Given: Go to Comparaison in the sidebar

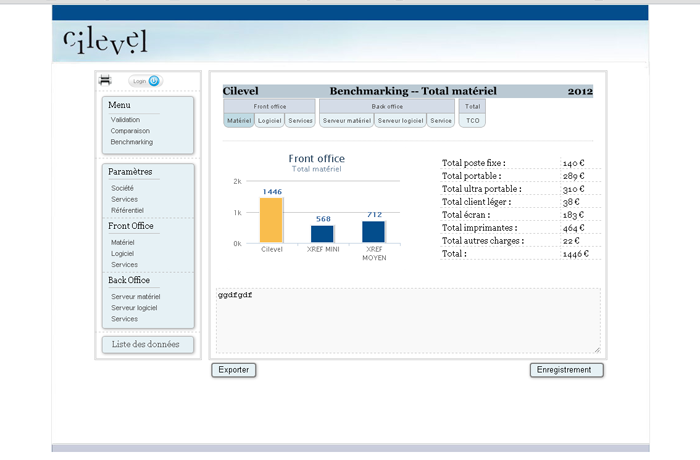Looking at the screenshot, I should pos(130,130).
